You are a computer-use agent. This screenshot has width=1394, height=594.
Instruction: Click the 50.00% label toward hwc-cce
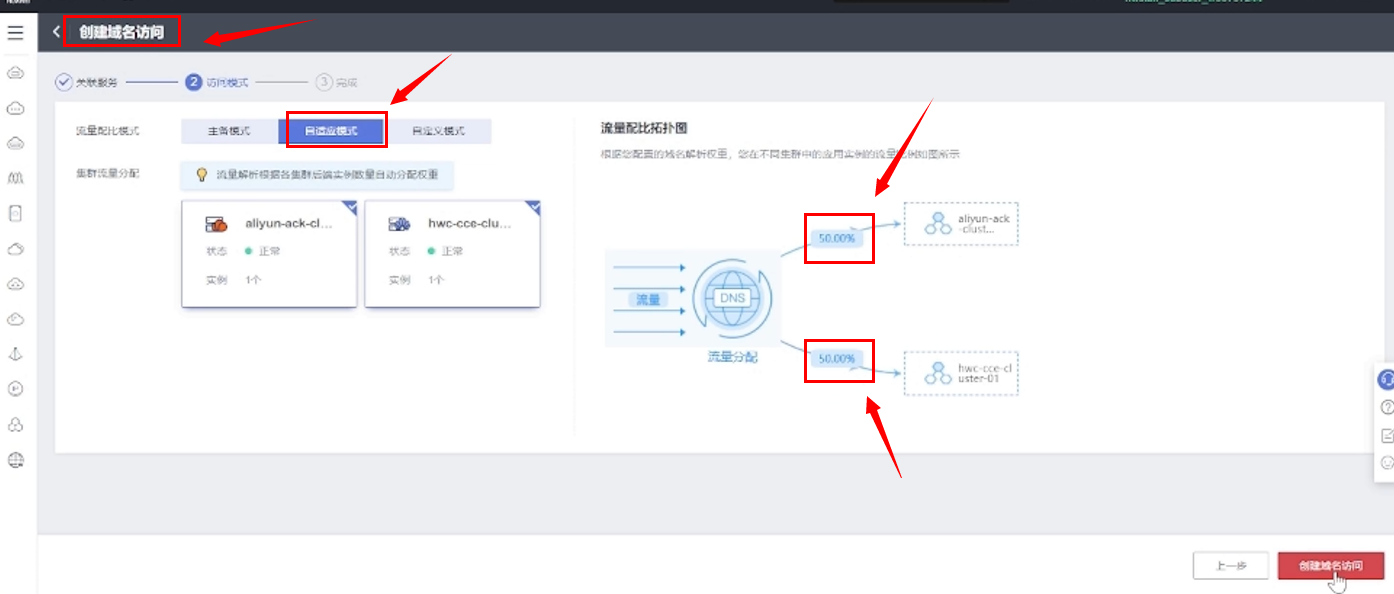click(837, 358)
